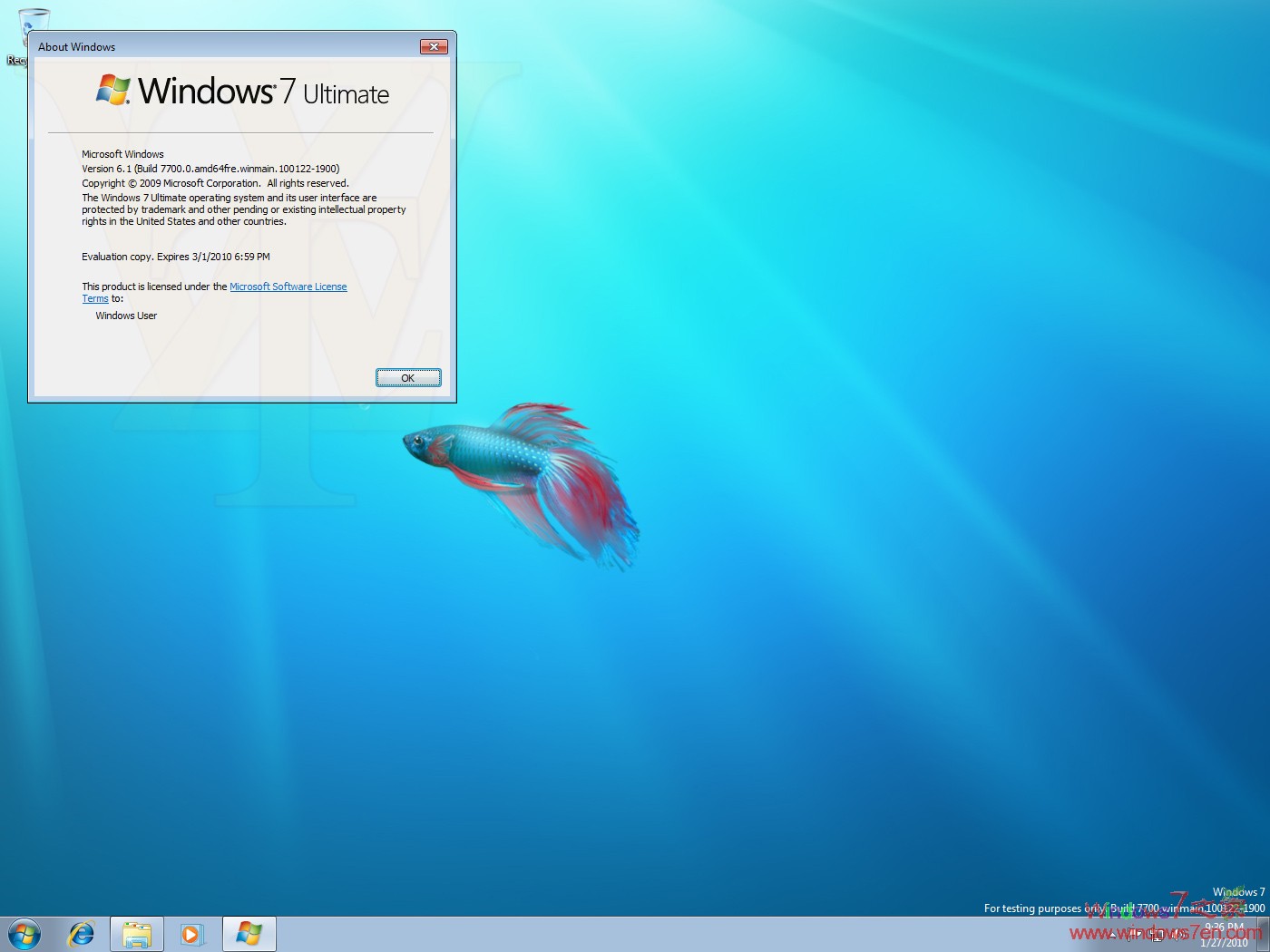Open Action Center via the flag tray icon
The image size is (1270, 952).
[1134, 935]
